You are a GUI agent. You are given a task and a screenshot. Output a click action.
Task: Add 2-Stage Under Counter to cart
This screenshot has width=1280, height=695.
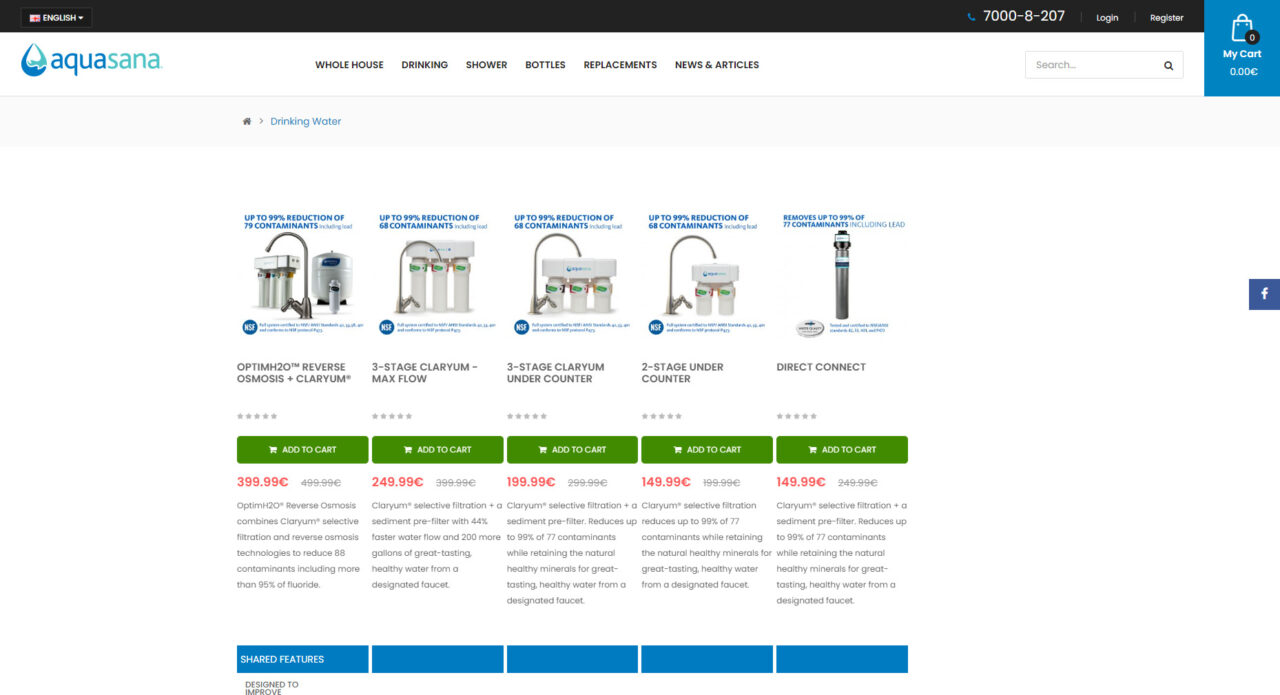coord(707,450)
